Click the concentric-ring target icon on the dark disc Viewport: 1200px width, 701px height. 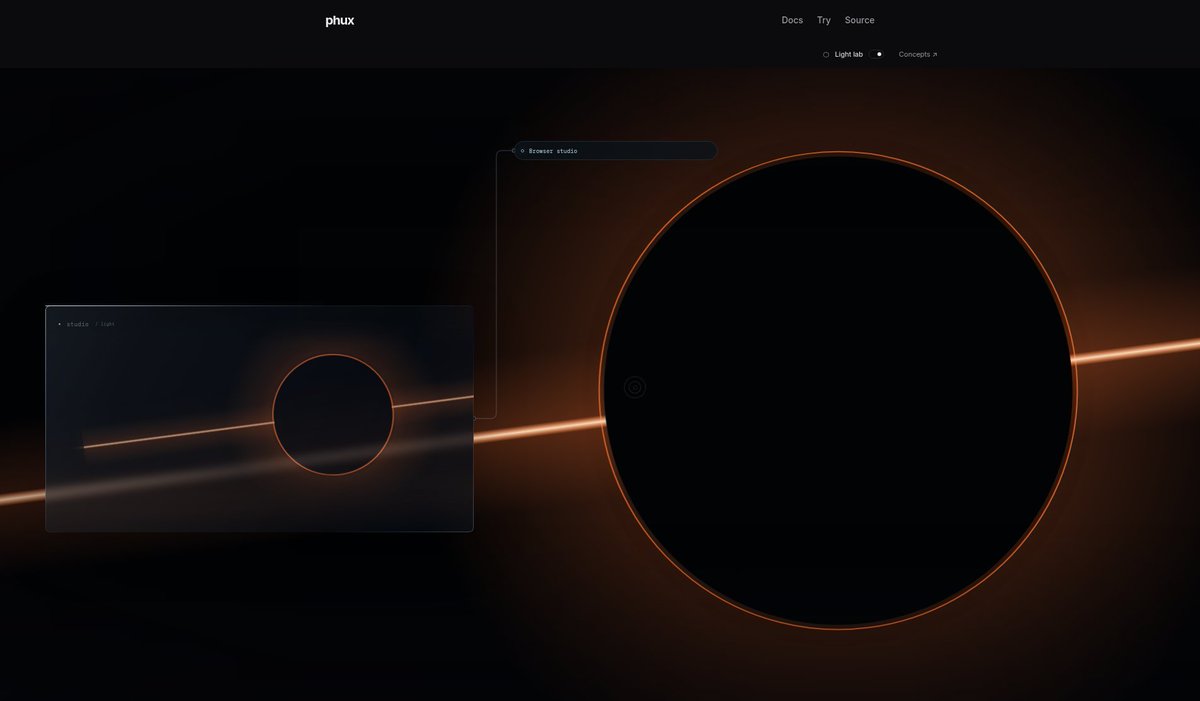[635, 387]
